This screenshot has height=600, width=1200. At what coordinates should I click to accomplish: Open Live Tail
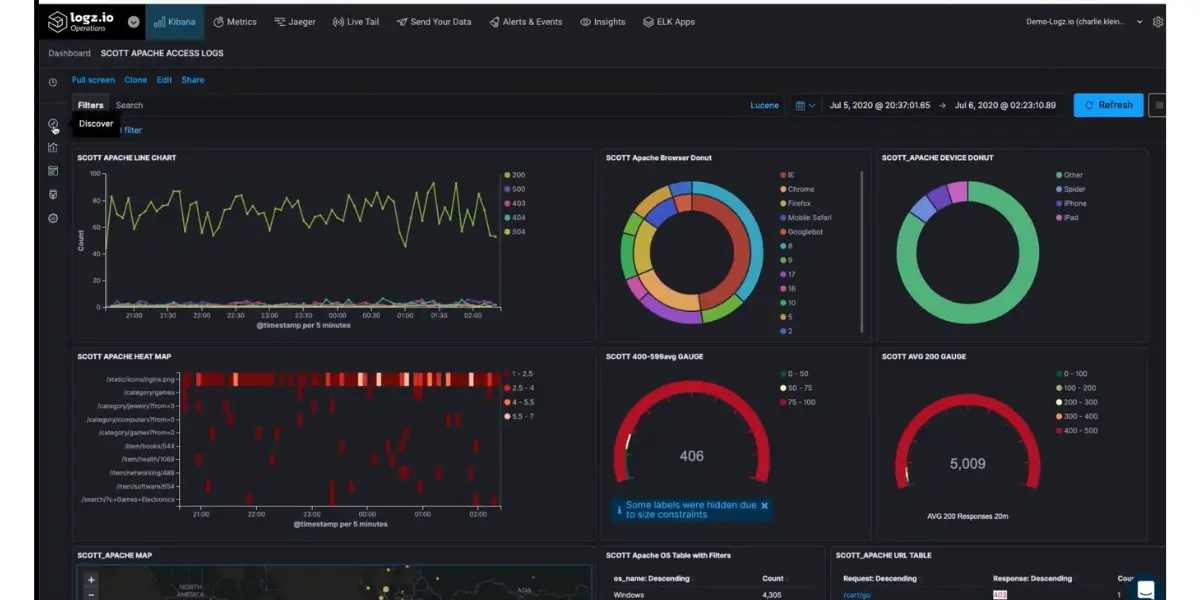pos(355,21)
